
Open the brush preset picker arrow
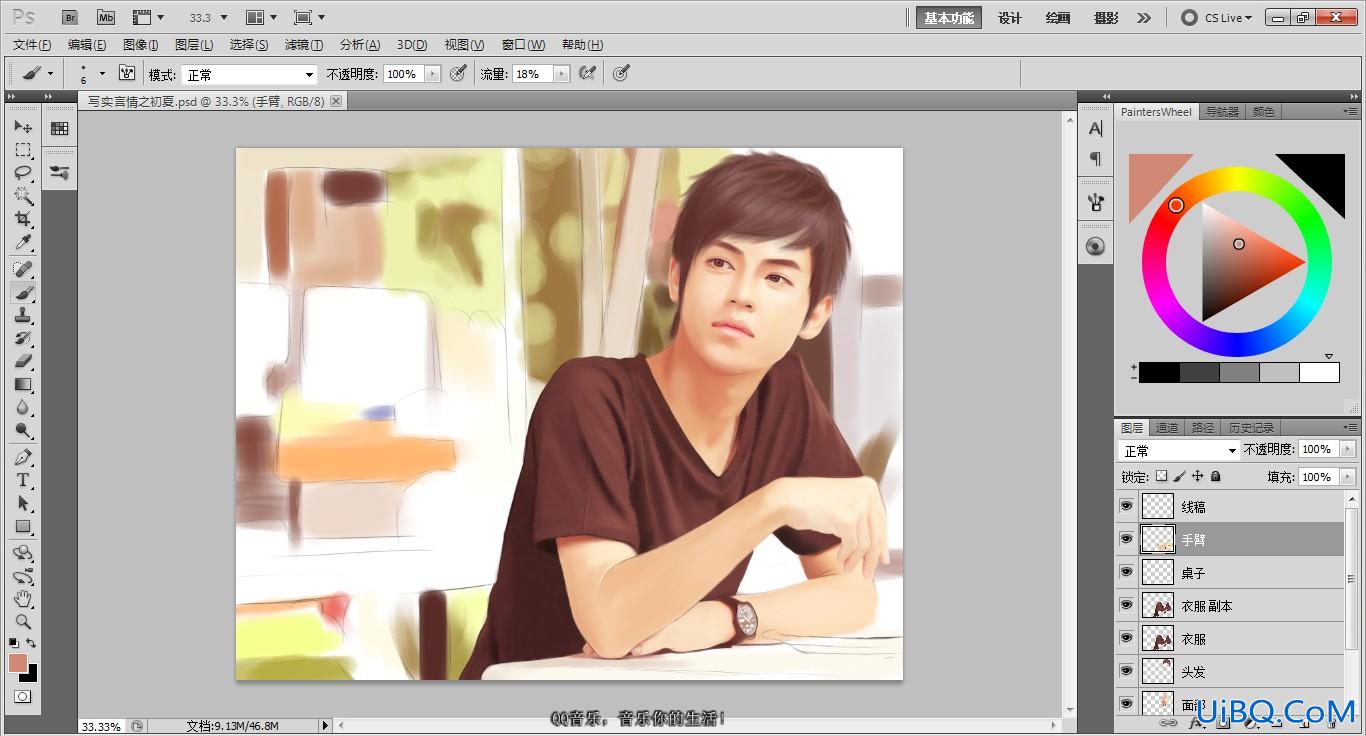click(x=102, y=73)
